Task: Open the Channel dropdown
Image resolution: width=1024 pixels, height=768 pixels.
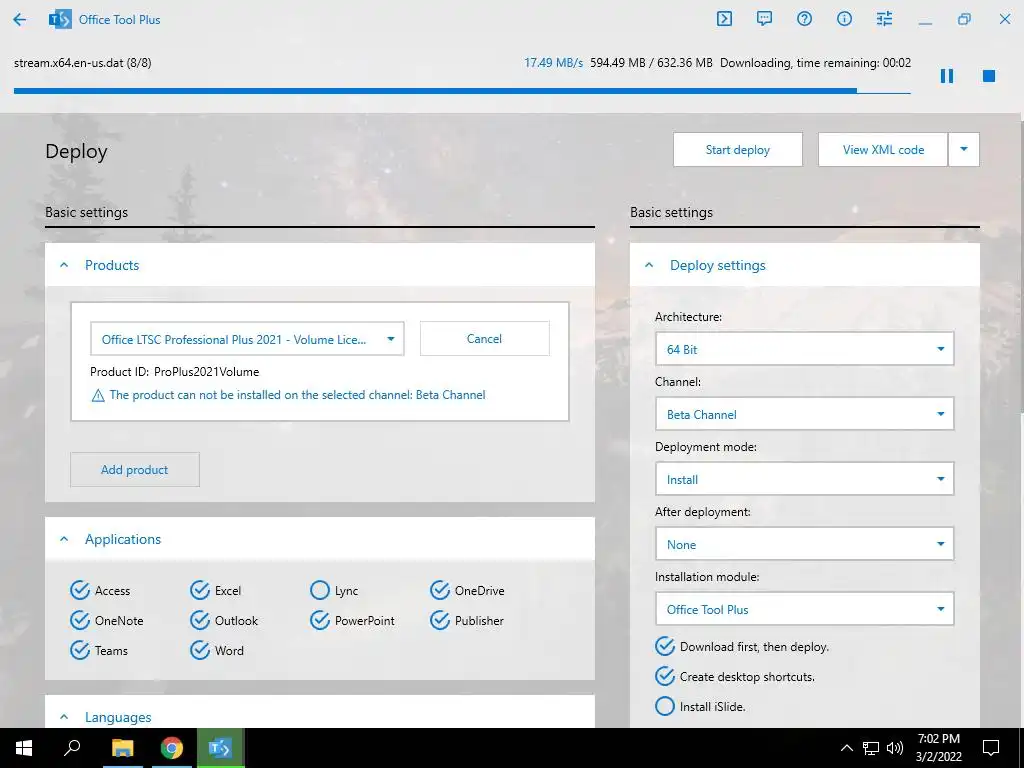Action: click(804, 414)
